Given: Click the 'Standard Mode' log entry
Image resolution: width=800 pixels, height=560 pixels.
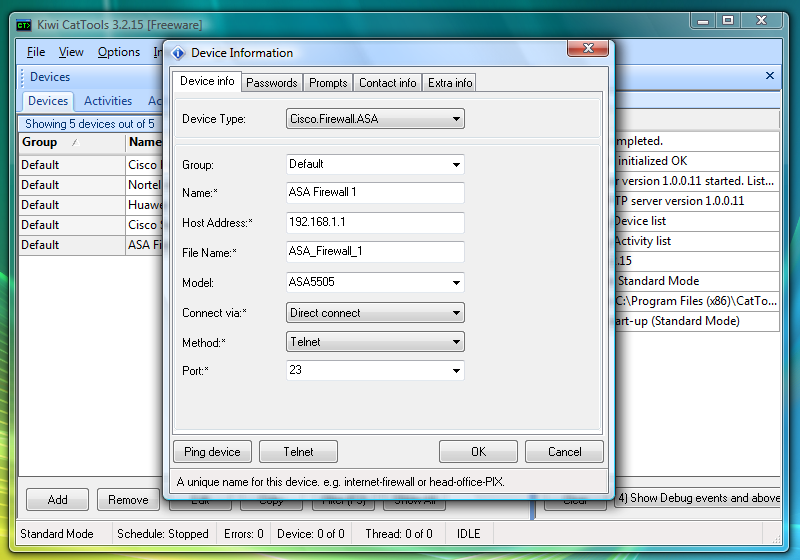Looking at the screenshot, I should [697, 281].
